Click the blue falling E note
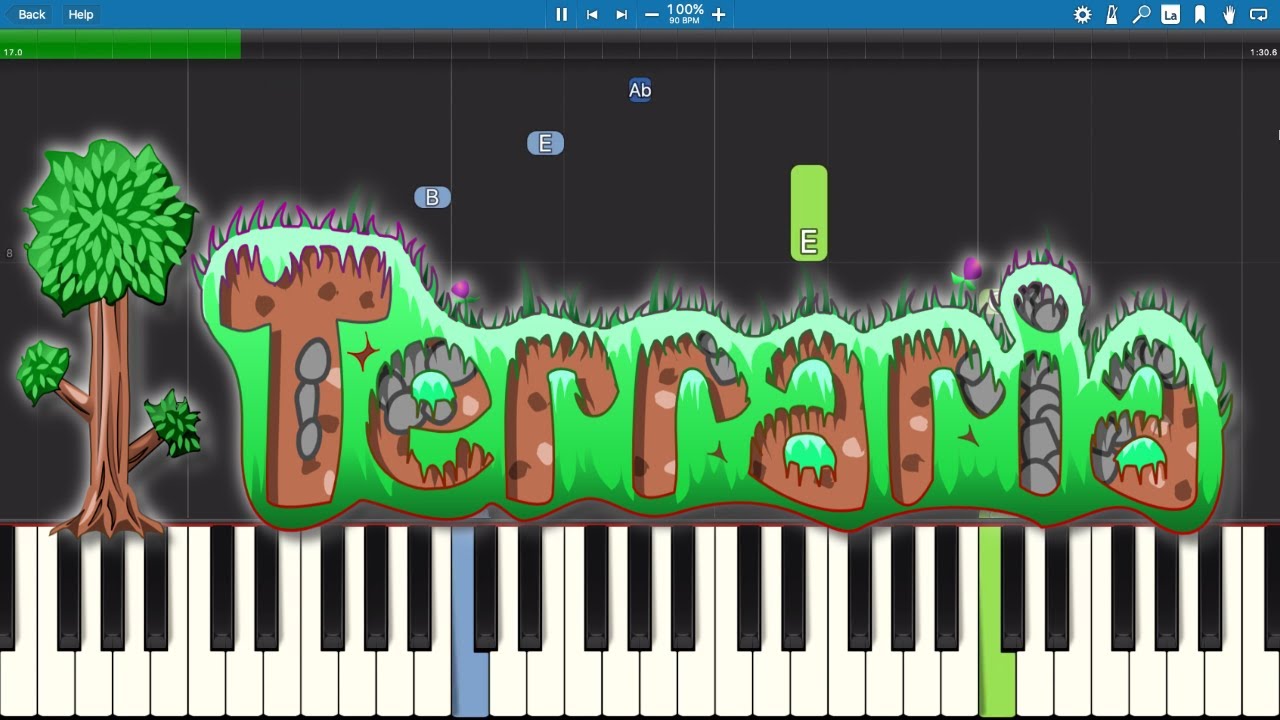The width and height of the screenshot is (1280, 720). point(545,143)
